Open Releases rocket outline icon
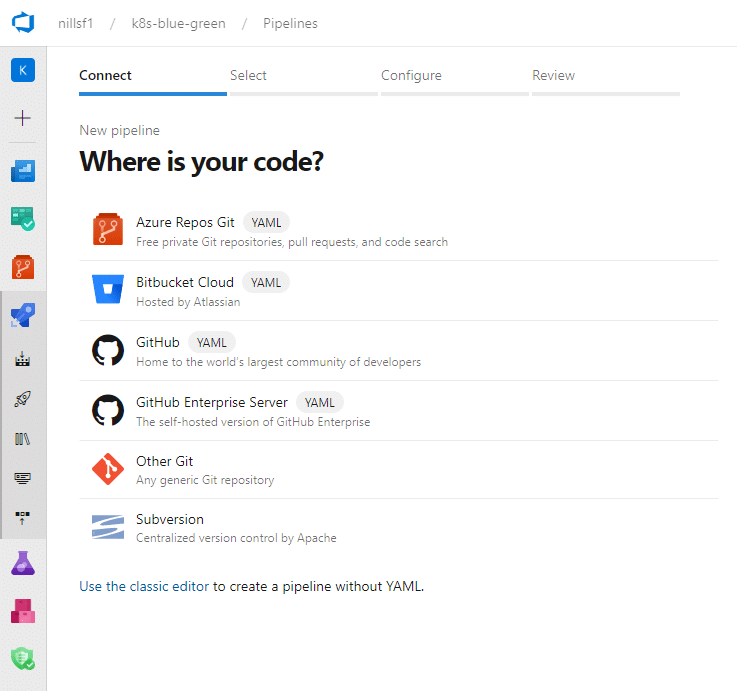Screen dimensions: 737x691 (x=23, y=399)
